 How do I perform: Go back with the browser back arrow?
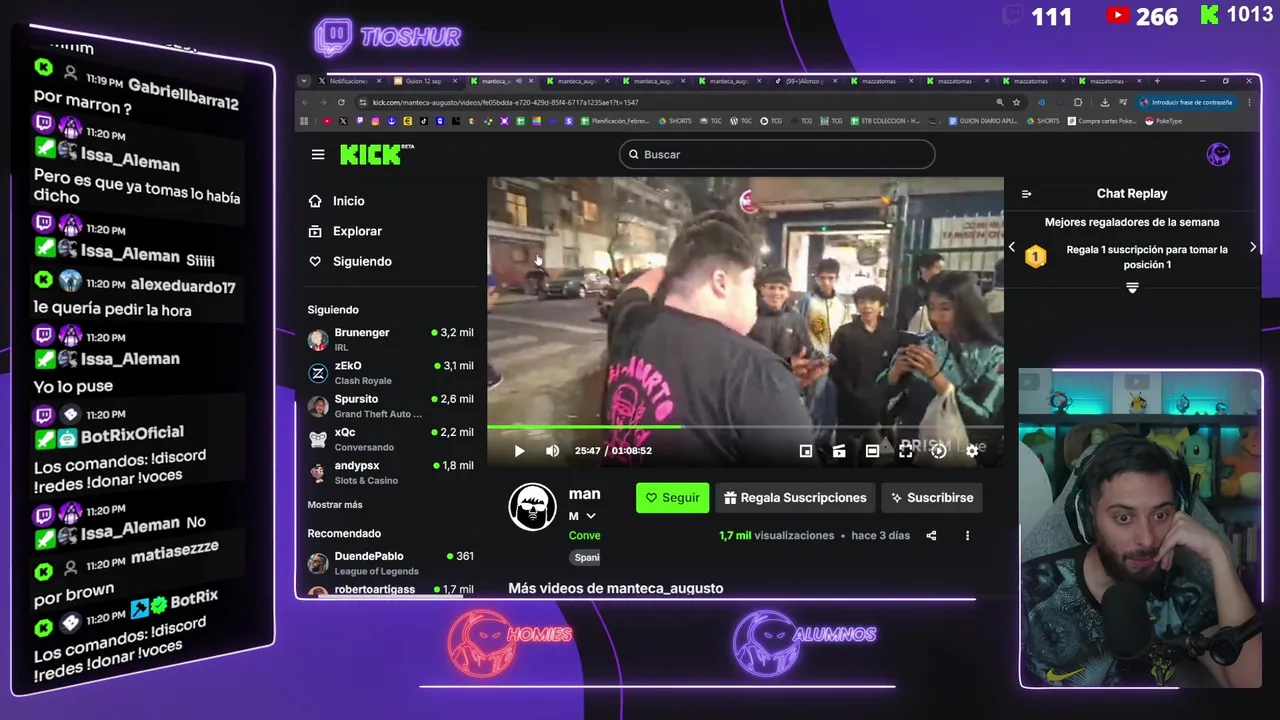[x=306, y=102]
